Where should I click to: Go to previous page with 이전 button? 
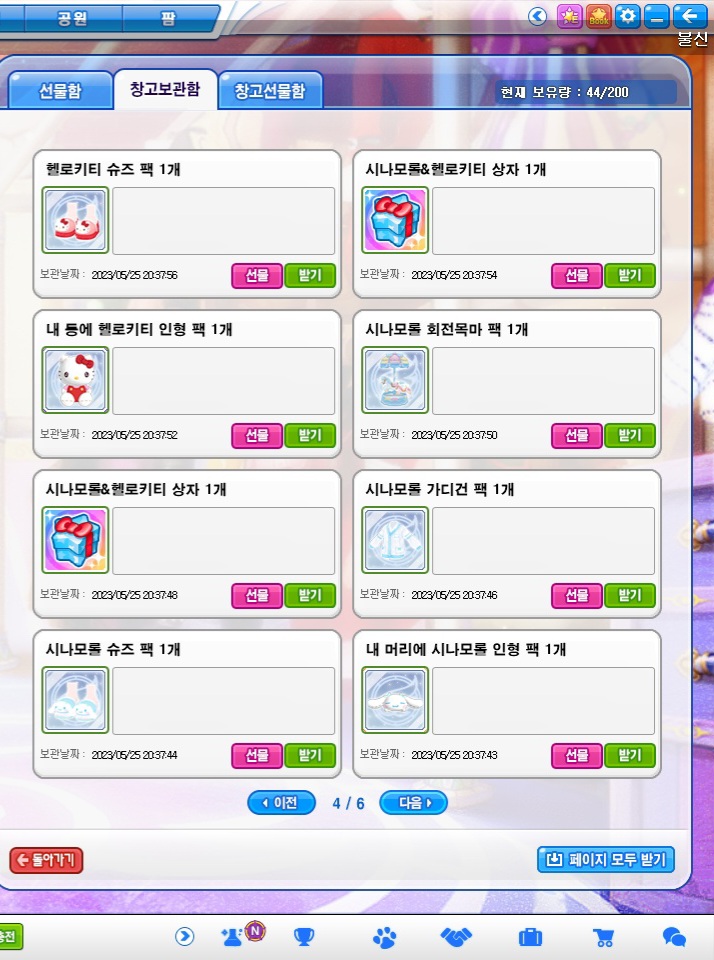[x=282, y=803]
